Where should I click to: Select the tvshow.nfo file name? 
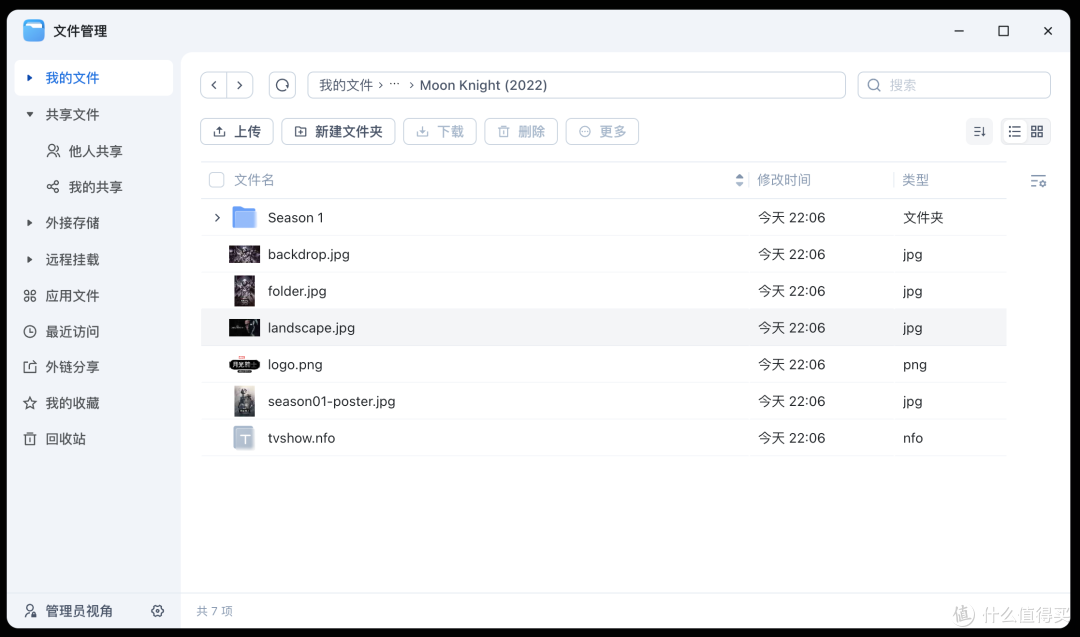point(301,438)
